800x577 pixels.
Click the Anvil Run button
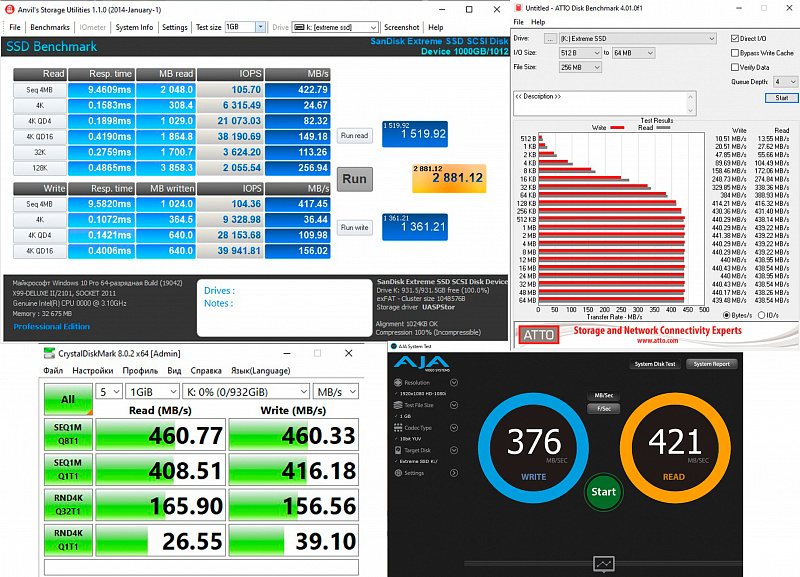pos(355,179)
